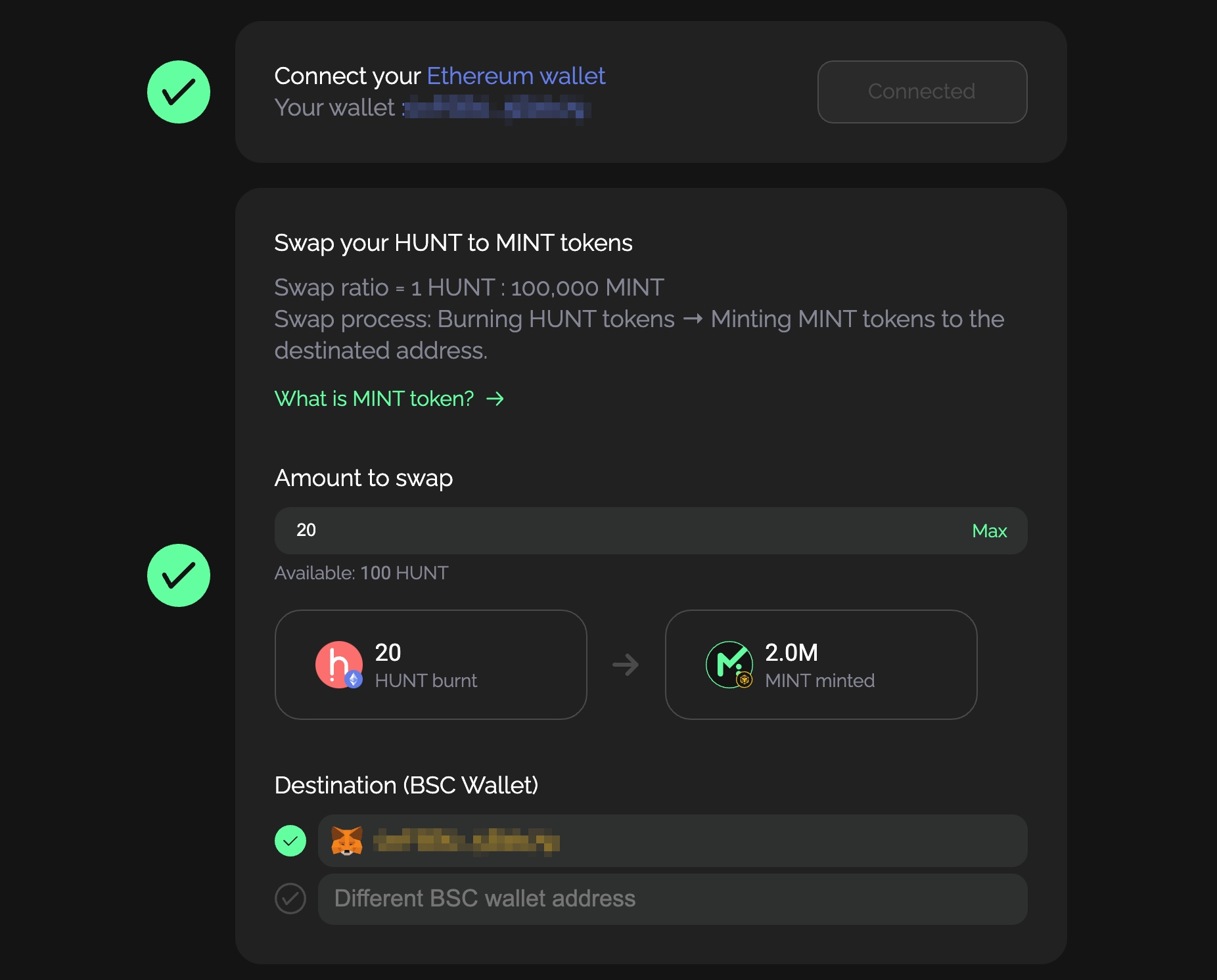The image size is (1217, 980).
Task: Select the different BSC wallet radio option
Action: pyautogui.click(x=290, y=899)
